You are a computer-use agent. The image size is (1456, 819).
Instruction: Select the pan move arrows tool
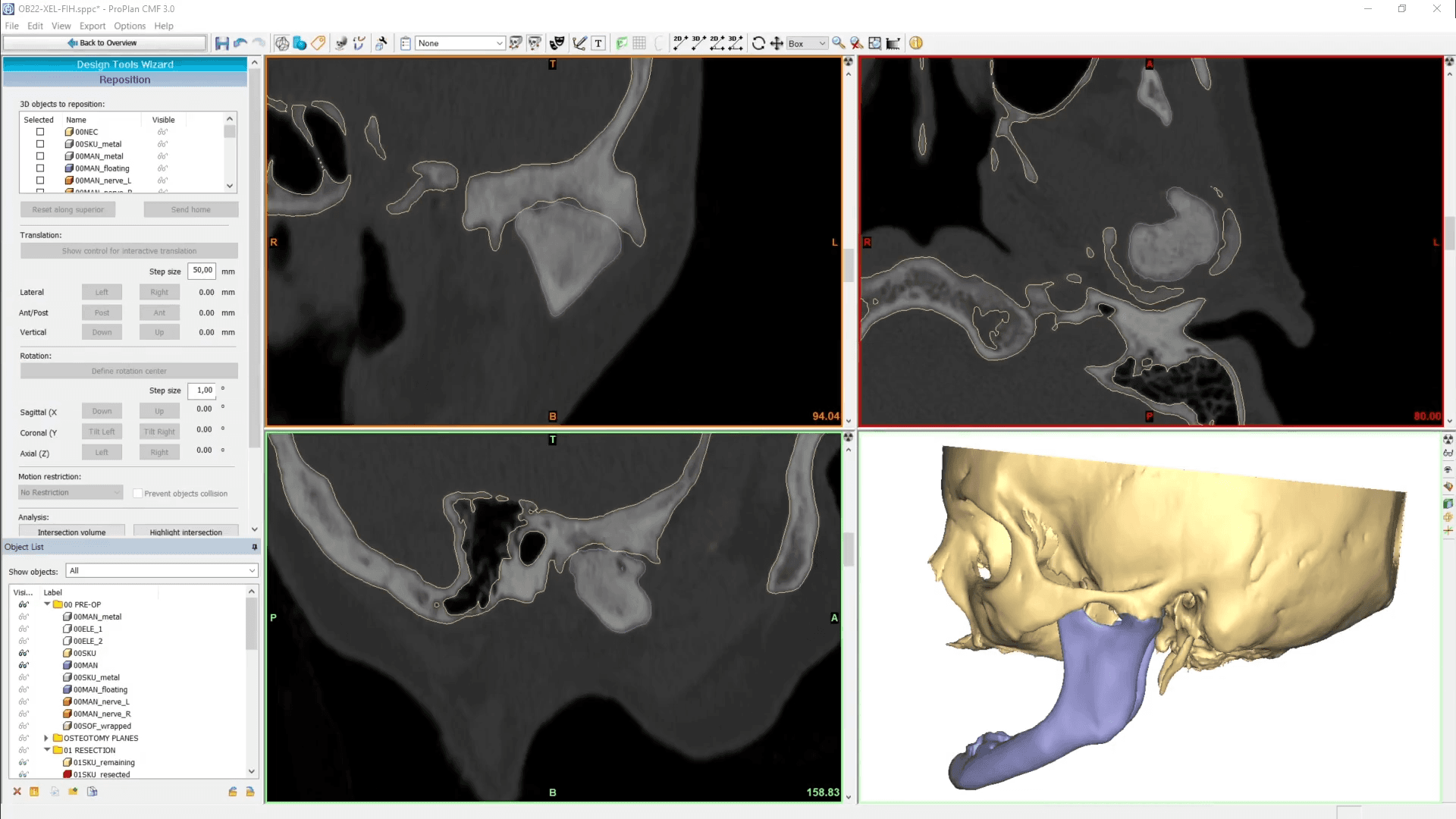click(x=777, y=43)
